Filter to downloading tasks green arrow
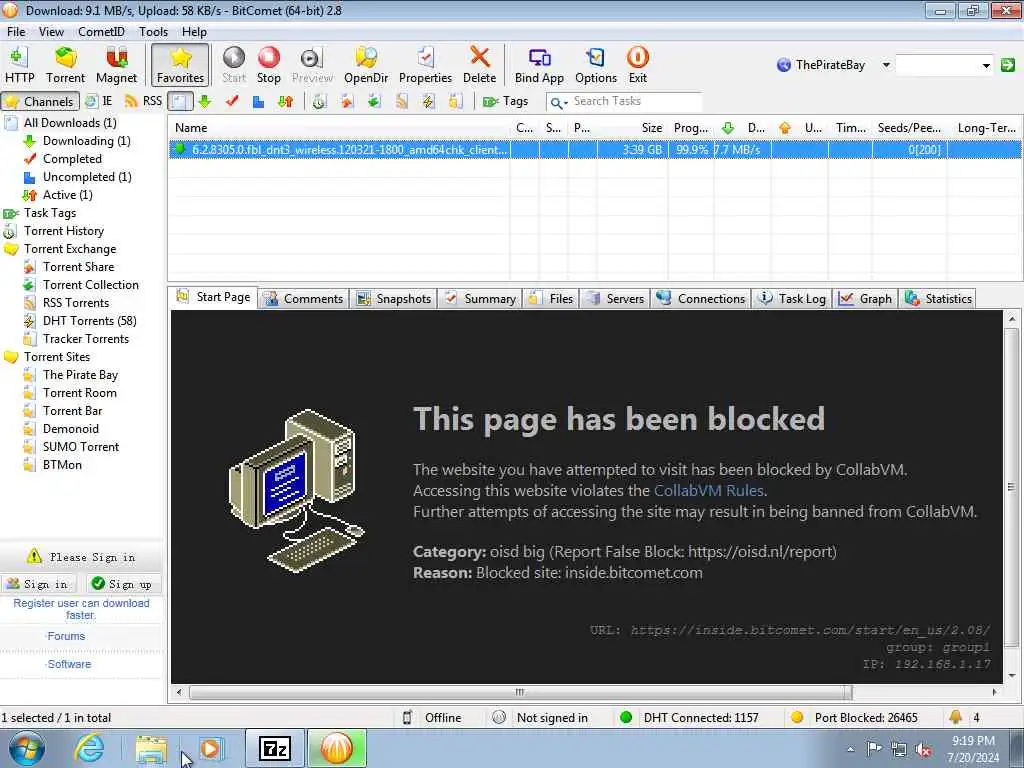This screenshot has height=768, width=1024. pos(204,101)
